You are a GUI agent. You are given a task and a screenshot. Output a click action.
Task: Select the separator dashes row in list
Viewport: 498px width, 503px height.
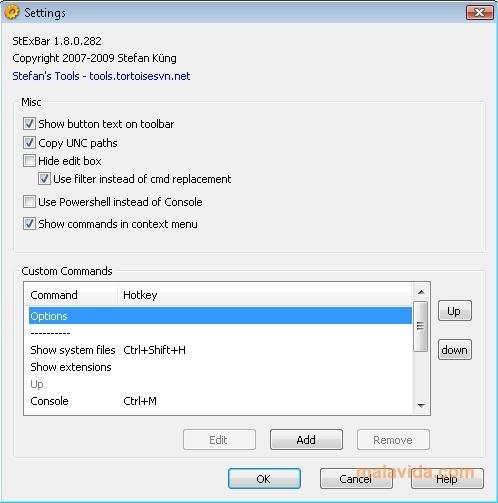coord(220,333)
